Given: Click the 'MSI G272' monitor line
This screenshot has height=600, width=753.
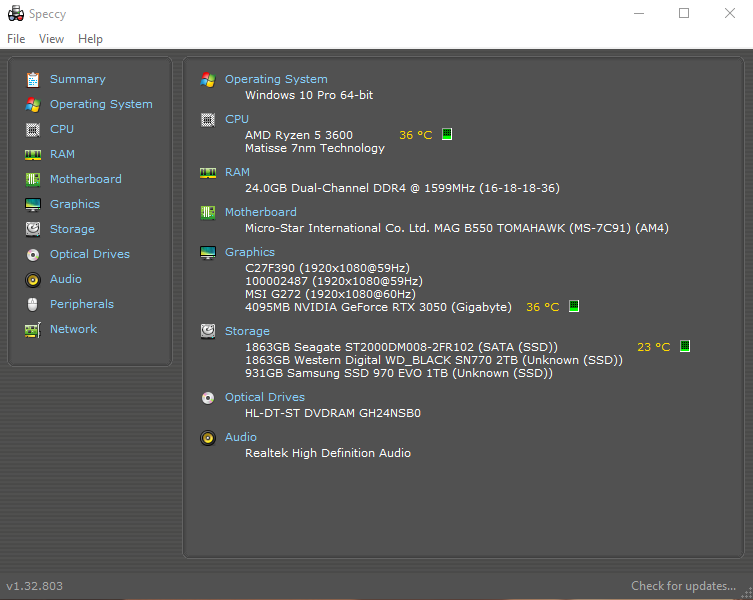Looking at the screenshot, I should coord(330,294).
